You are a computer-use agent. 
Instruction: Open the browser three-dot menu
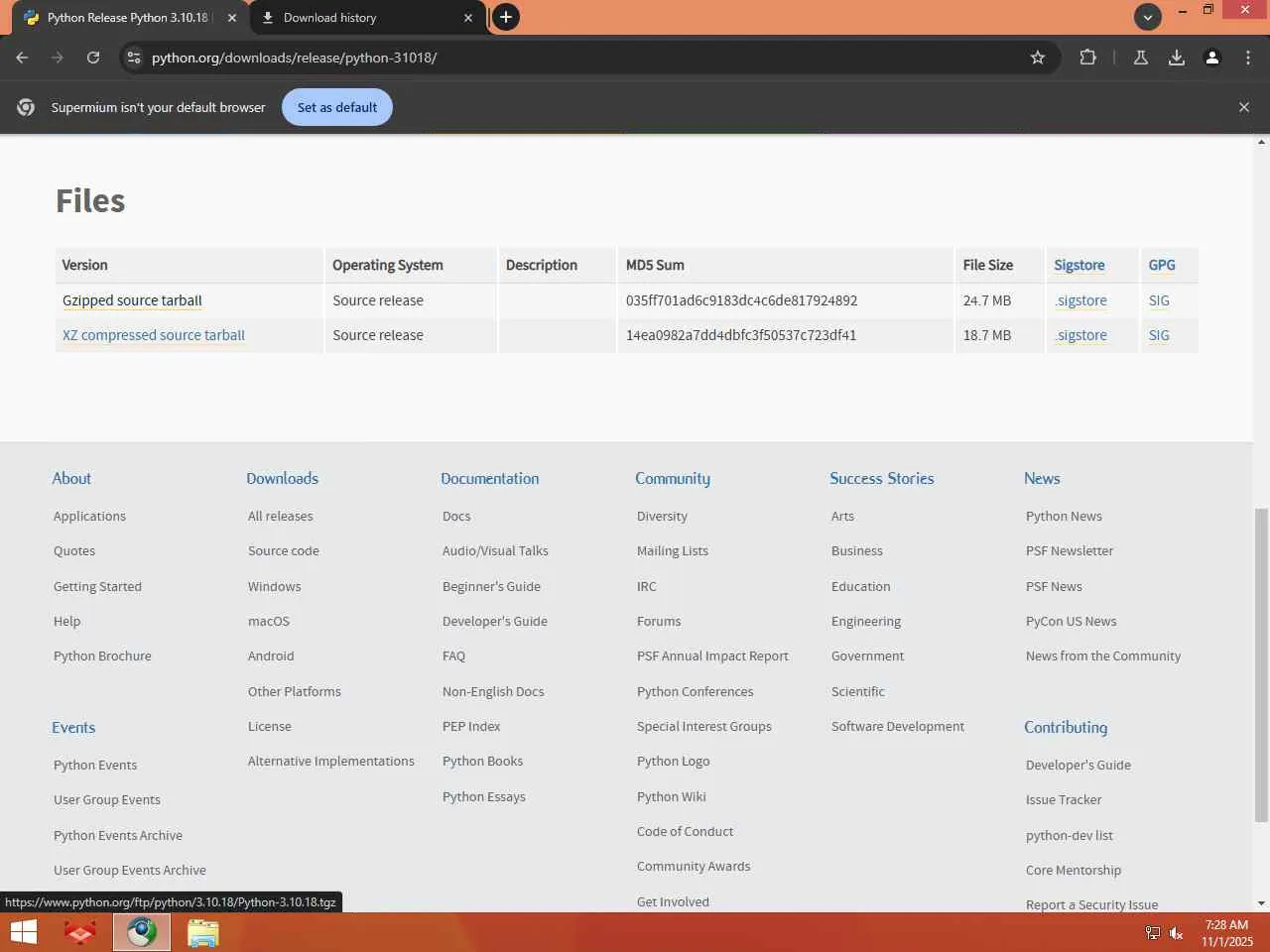pos(1248,58)
